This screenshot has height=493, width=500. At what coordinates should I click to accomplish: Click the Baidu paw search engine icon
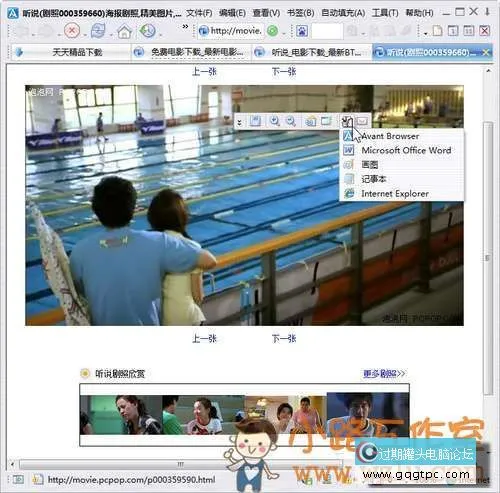tap(302, 31)
